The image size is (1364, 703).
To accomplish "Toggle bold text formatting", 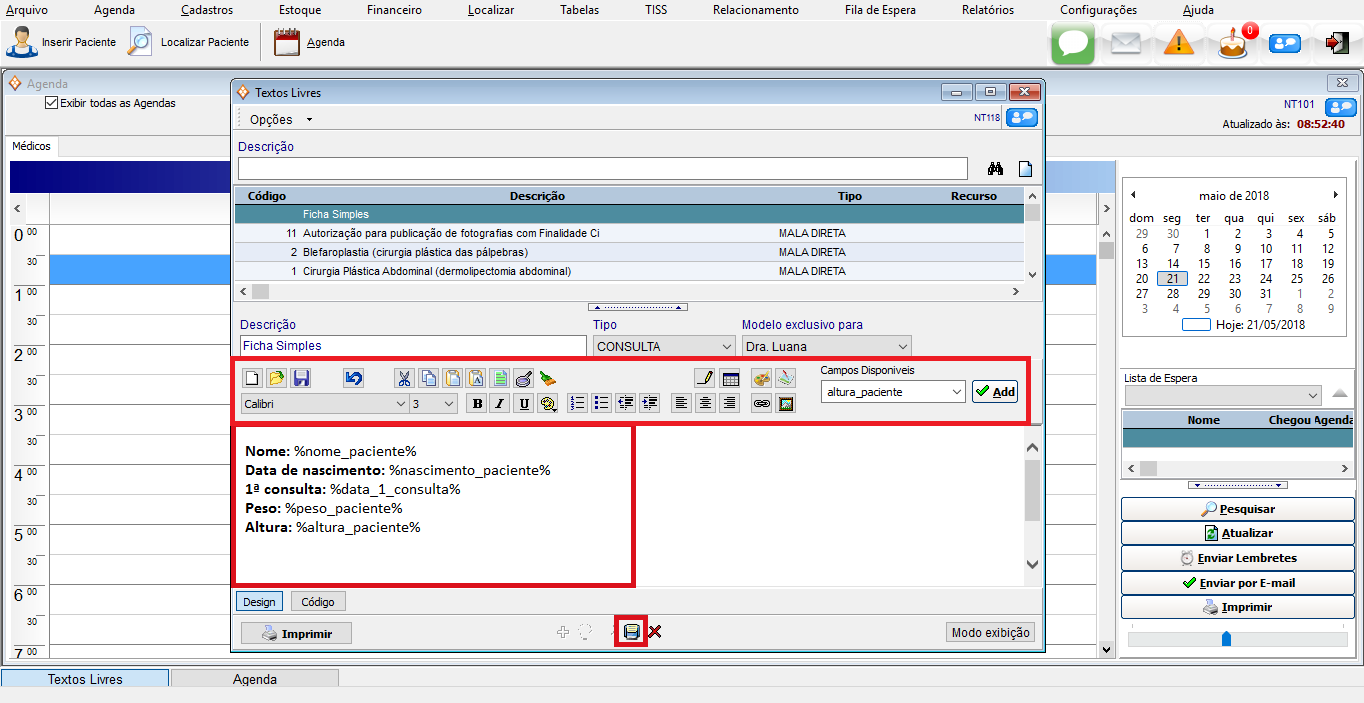I will pyautogui.click(x=477, y=404).
